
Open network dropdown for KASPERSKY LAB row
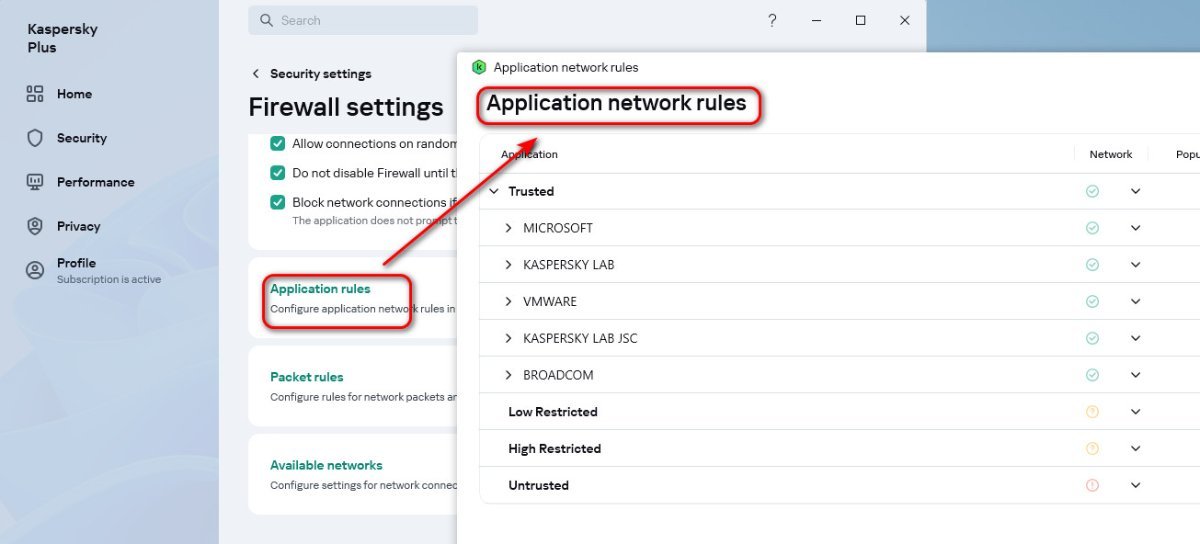(x=1135, y=265)
